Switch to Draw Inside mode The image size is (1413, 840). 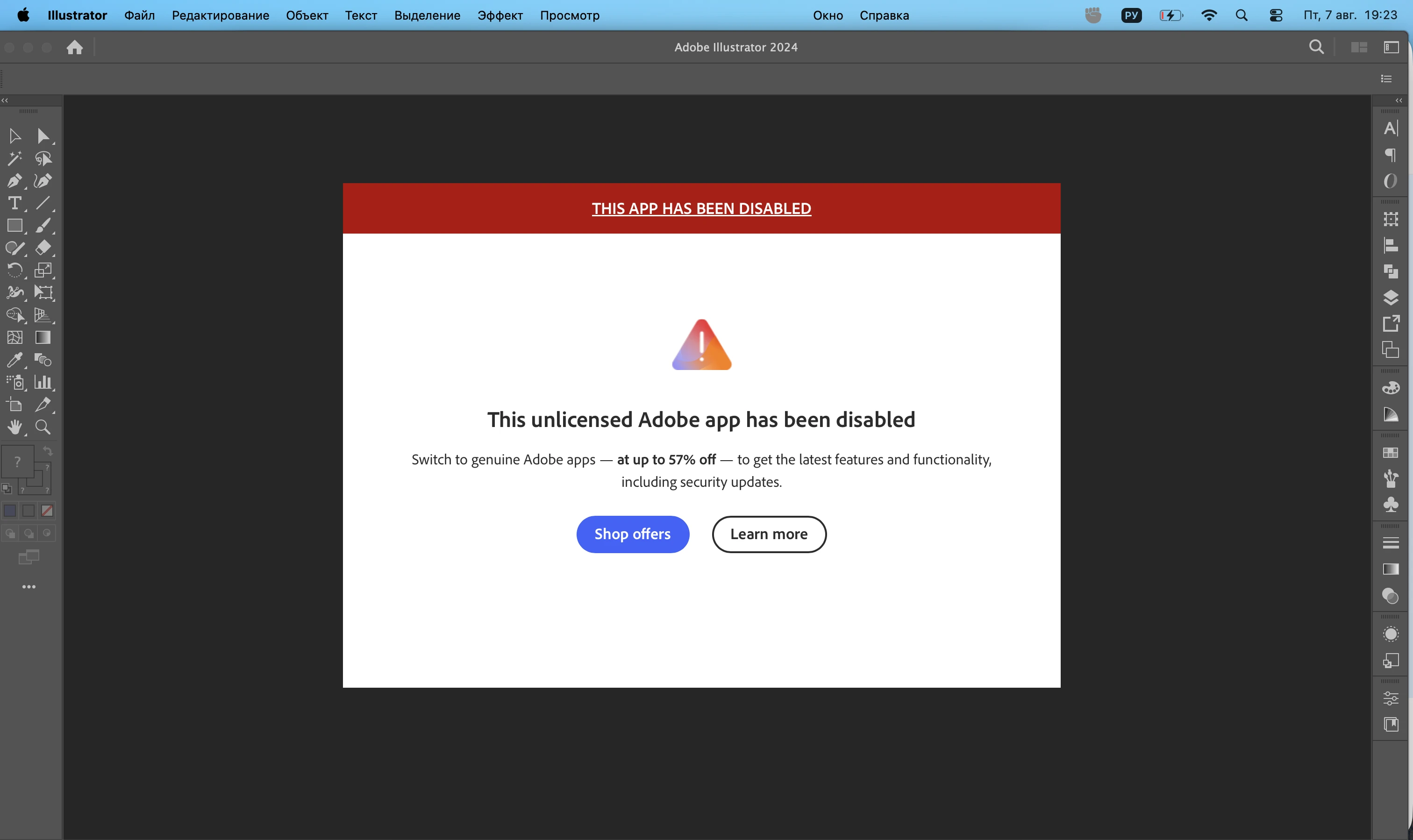pyautogui.click(x=47, y=533)
